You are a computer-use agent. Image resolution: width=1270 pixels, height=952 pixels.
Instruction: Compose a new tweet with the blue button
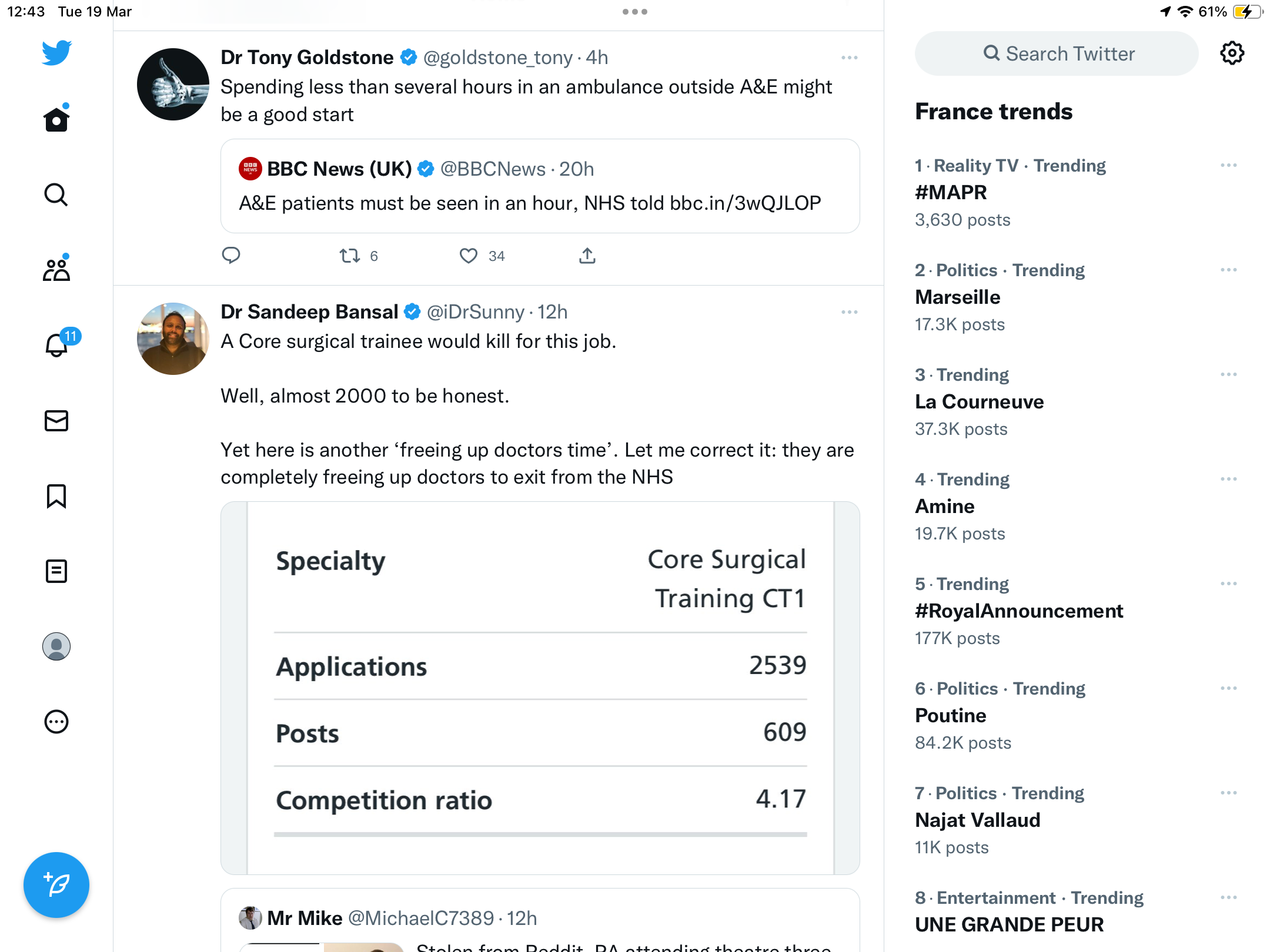coord(56,884)
